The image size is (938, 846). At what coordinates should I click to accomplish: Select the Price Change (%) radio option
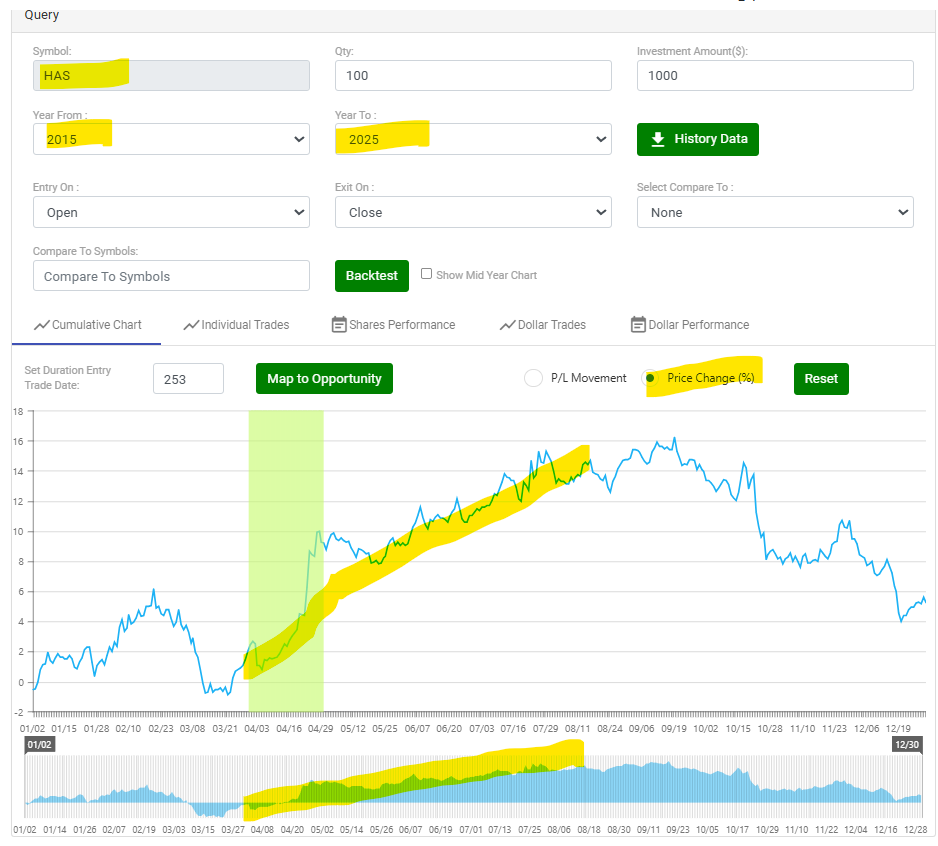click(650, 378)
